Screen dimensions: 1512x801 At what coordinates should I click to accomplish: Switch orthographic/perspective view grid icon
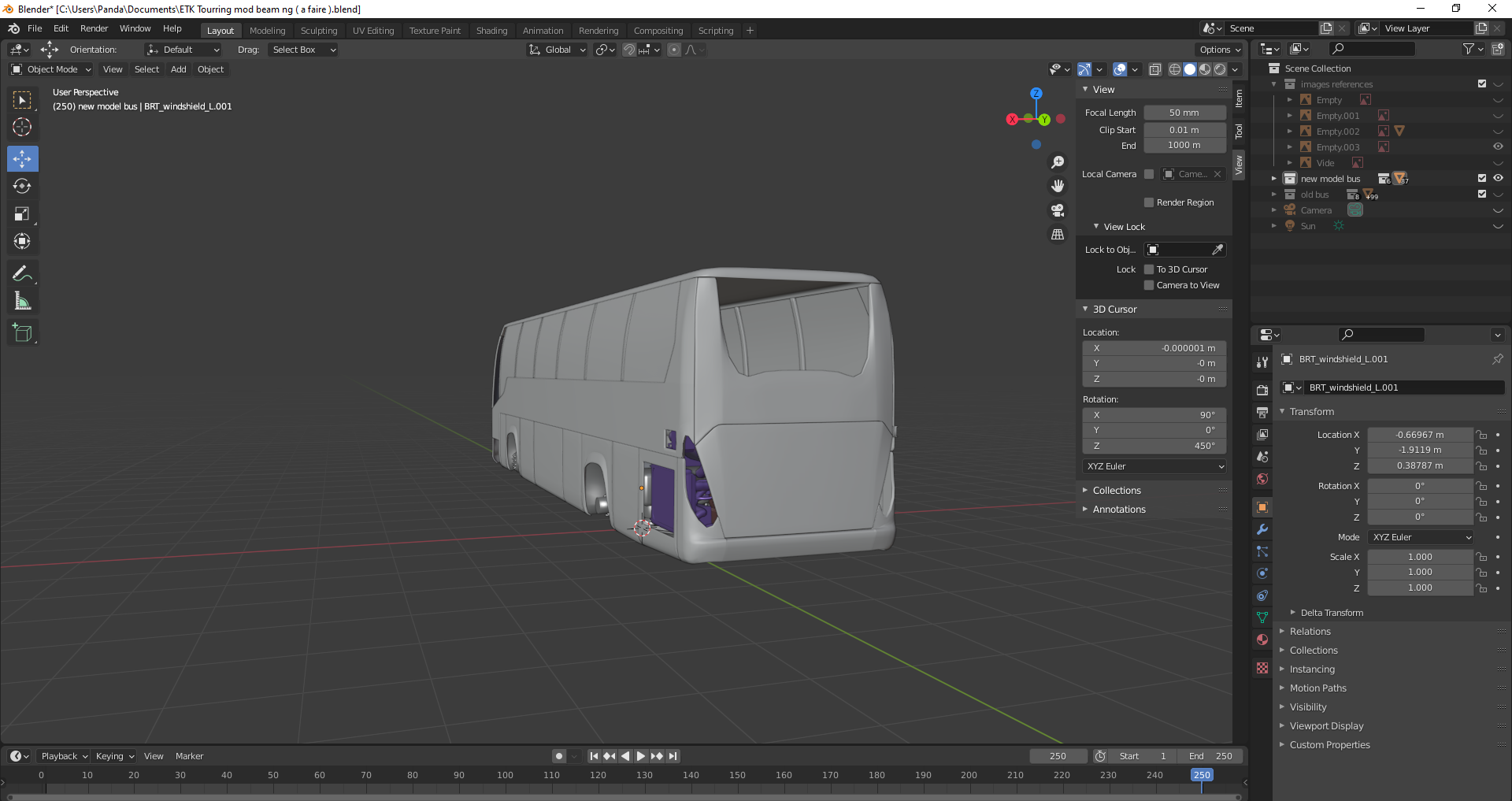tap(1058, 235)
